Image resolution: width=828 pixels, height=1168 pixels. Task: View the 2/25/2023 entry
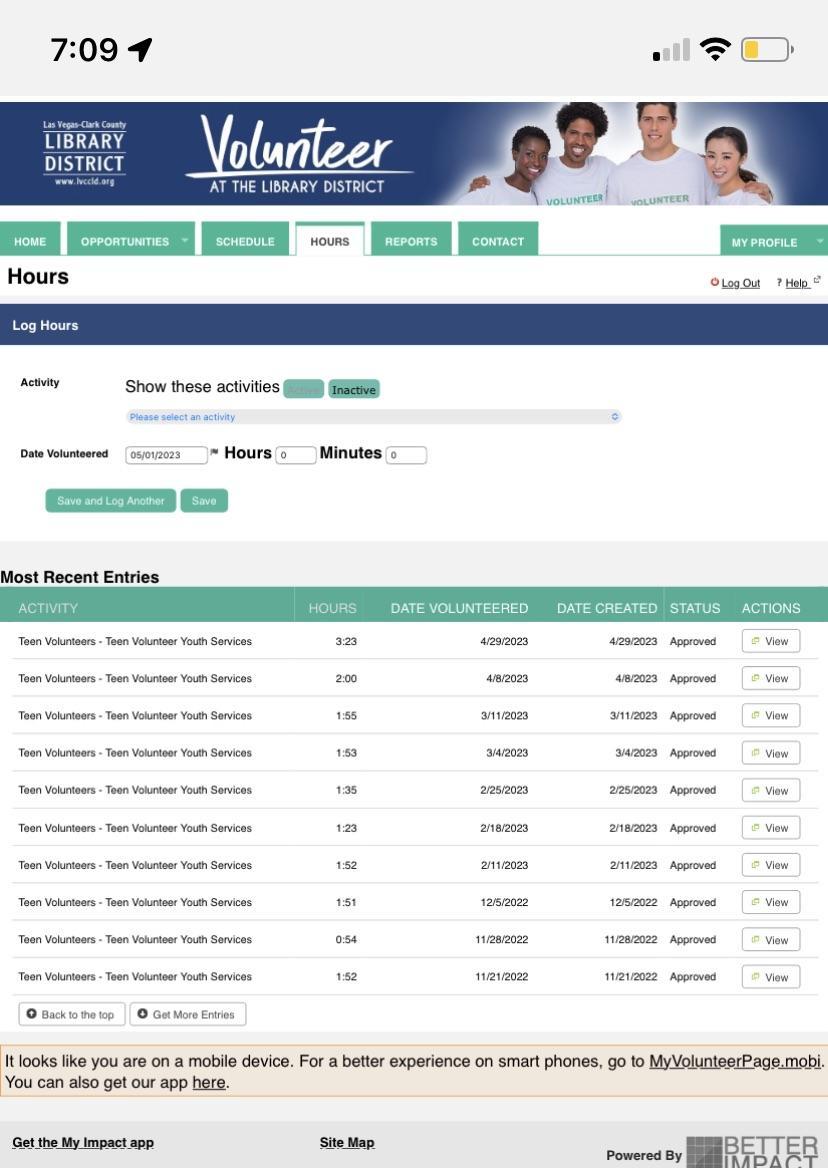pos(771,790)
